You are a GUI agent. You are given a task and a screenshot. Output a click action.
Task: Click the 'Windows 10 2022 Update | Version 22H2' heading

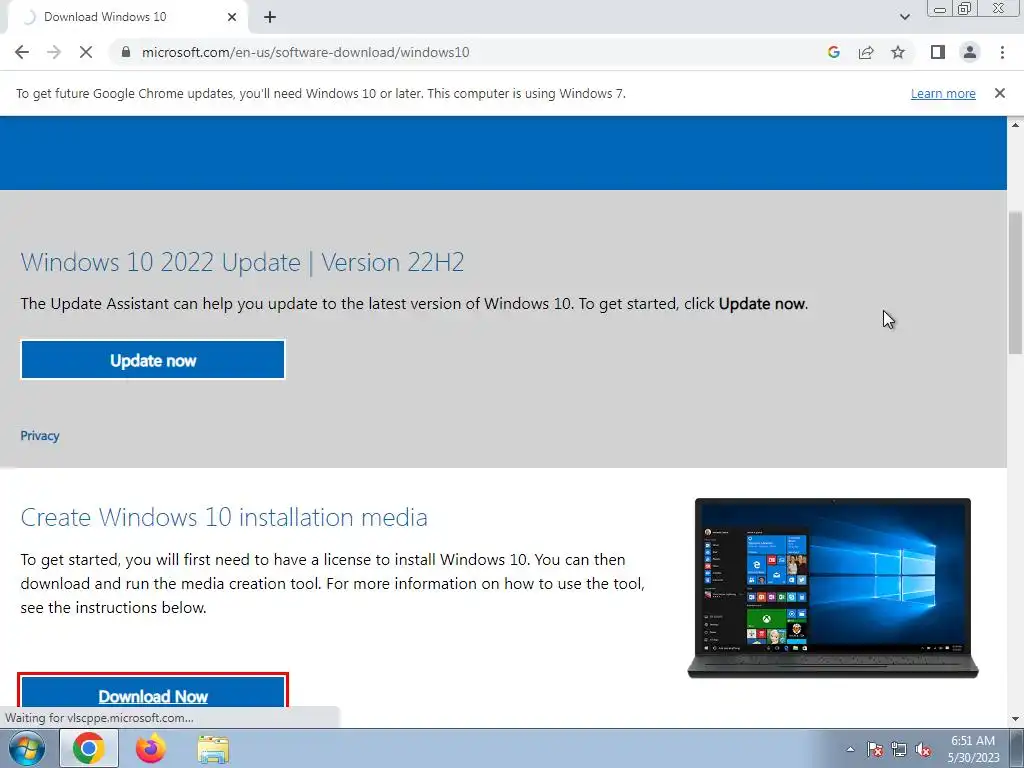242,263
